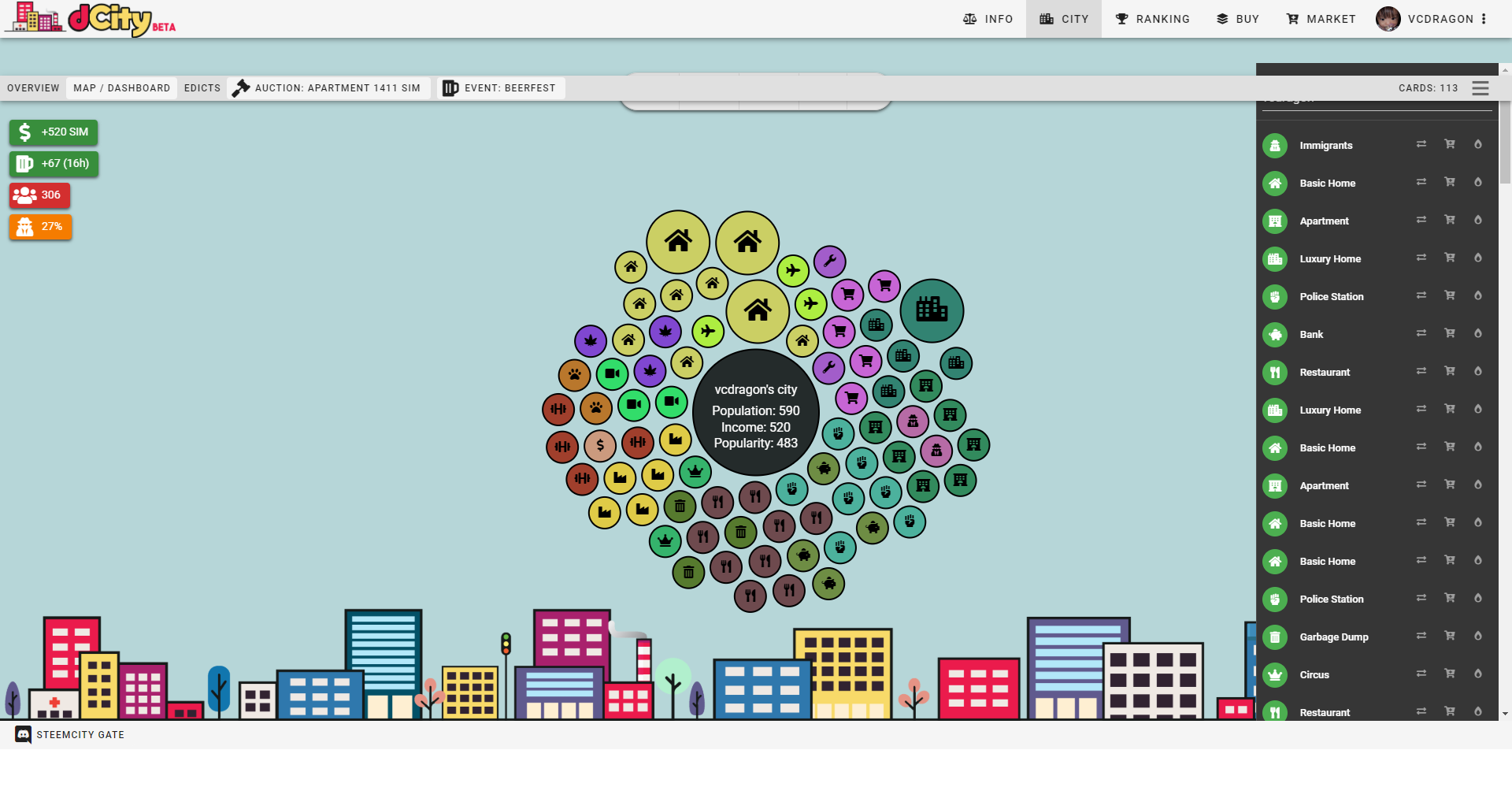This screenshot has height=787, width=1512.
Task: Click the burn flame icon for Garbage Dump
Action: tap(1477, 636)
